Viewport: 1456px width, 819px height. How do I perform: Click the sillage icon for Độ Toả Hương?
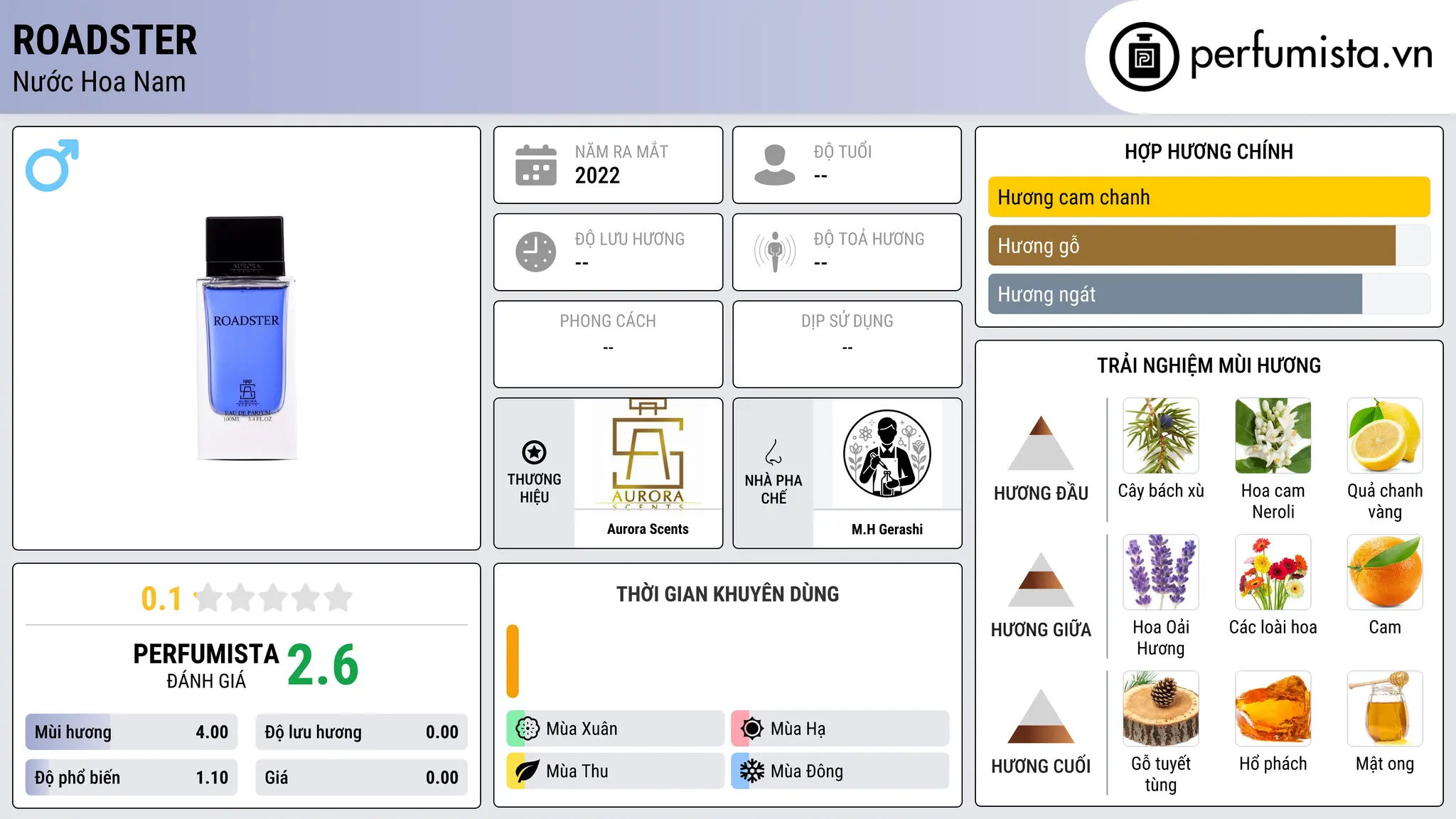pos(774,252)
